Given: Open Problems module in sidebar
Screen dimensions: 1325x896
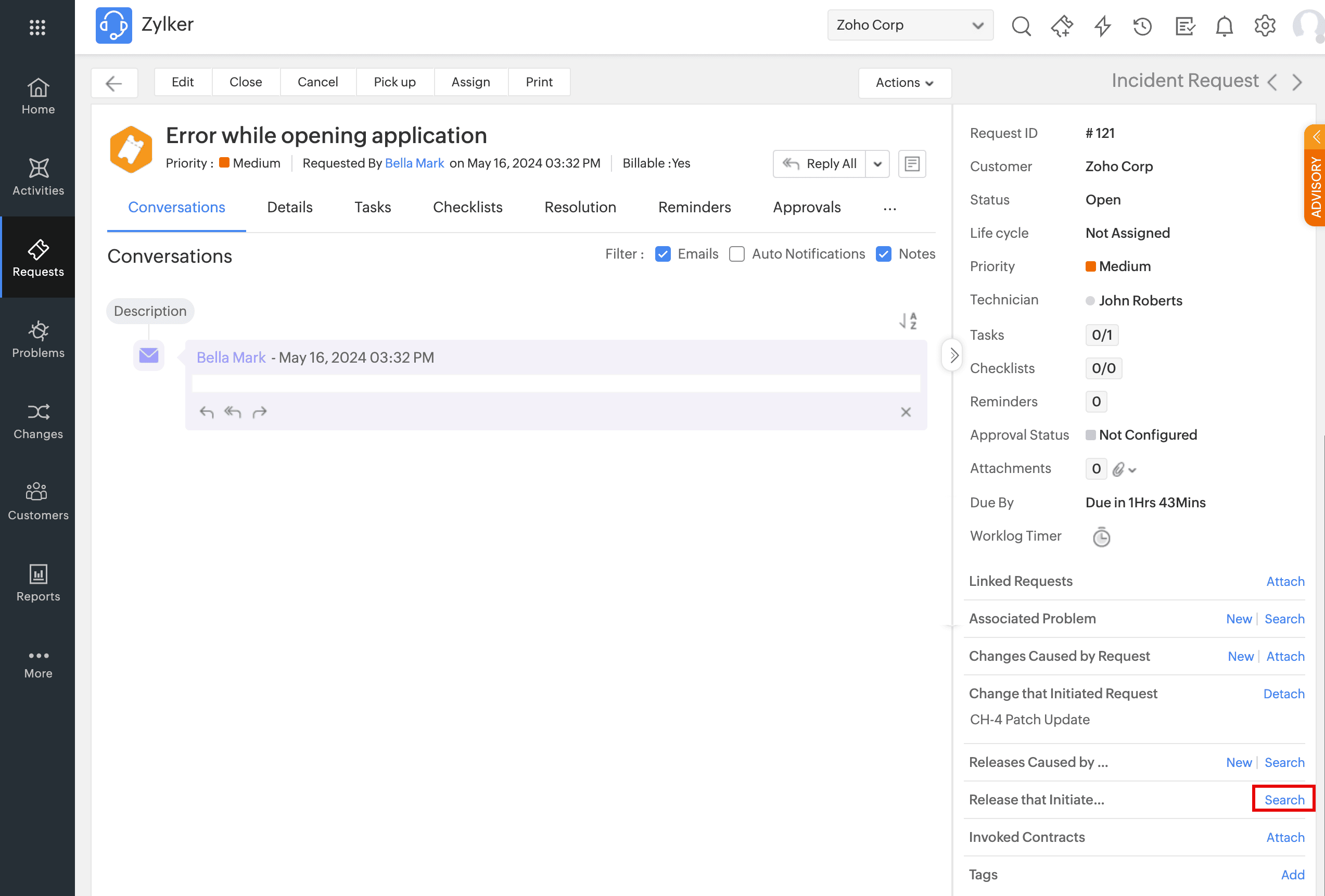Looking at the screenshot, I should 37,339.
